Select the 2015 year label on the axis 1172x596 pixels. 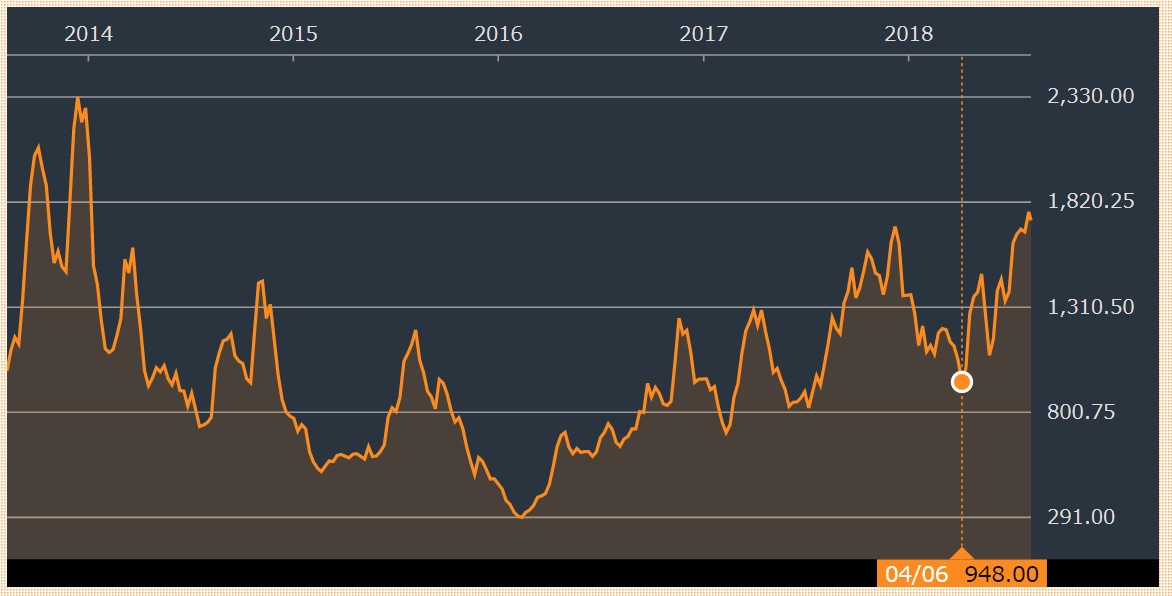(294, 34)
